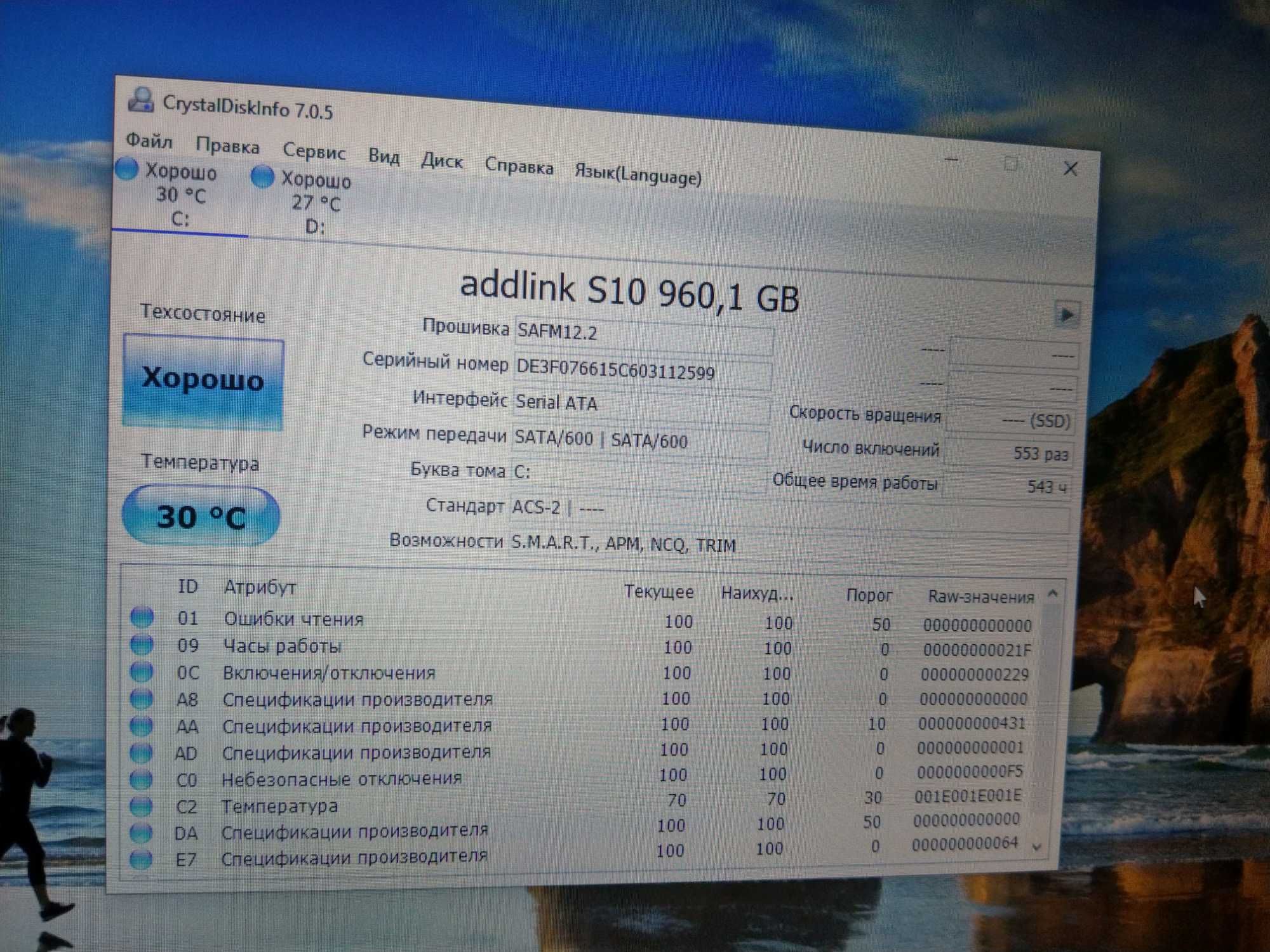
Task: Click the status orb of attribute 09 row
Action: (x=142, y=644)
